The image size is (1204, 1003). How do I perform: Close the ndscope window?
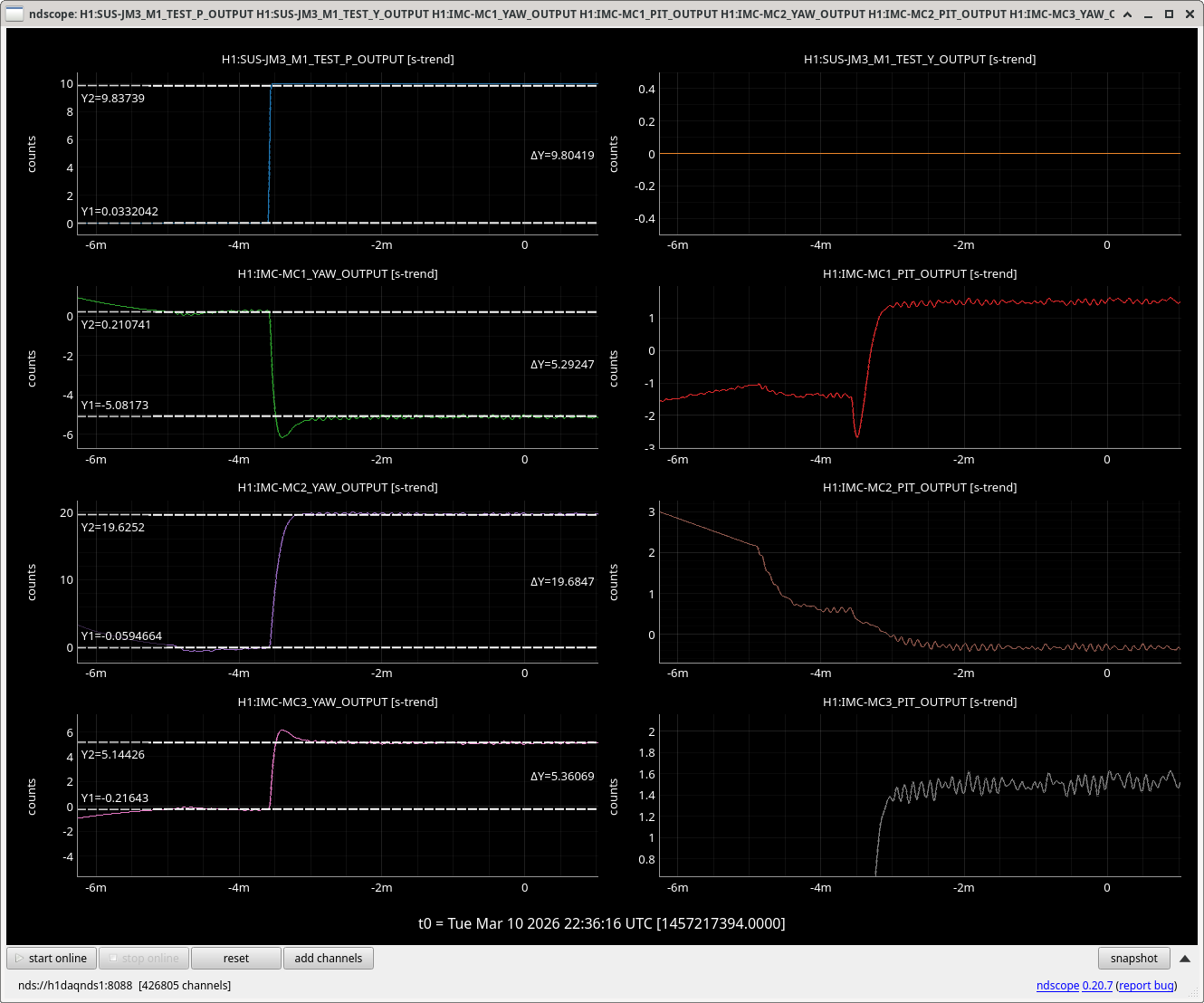tap(1188, 14)
